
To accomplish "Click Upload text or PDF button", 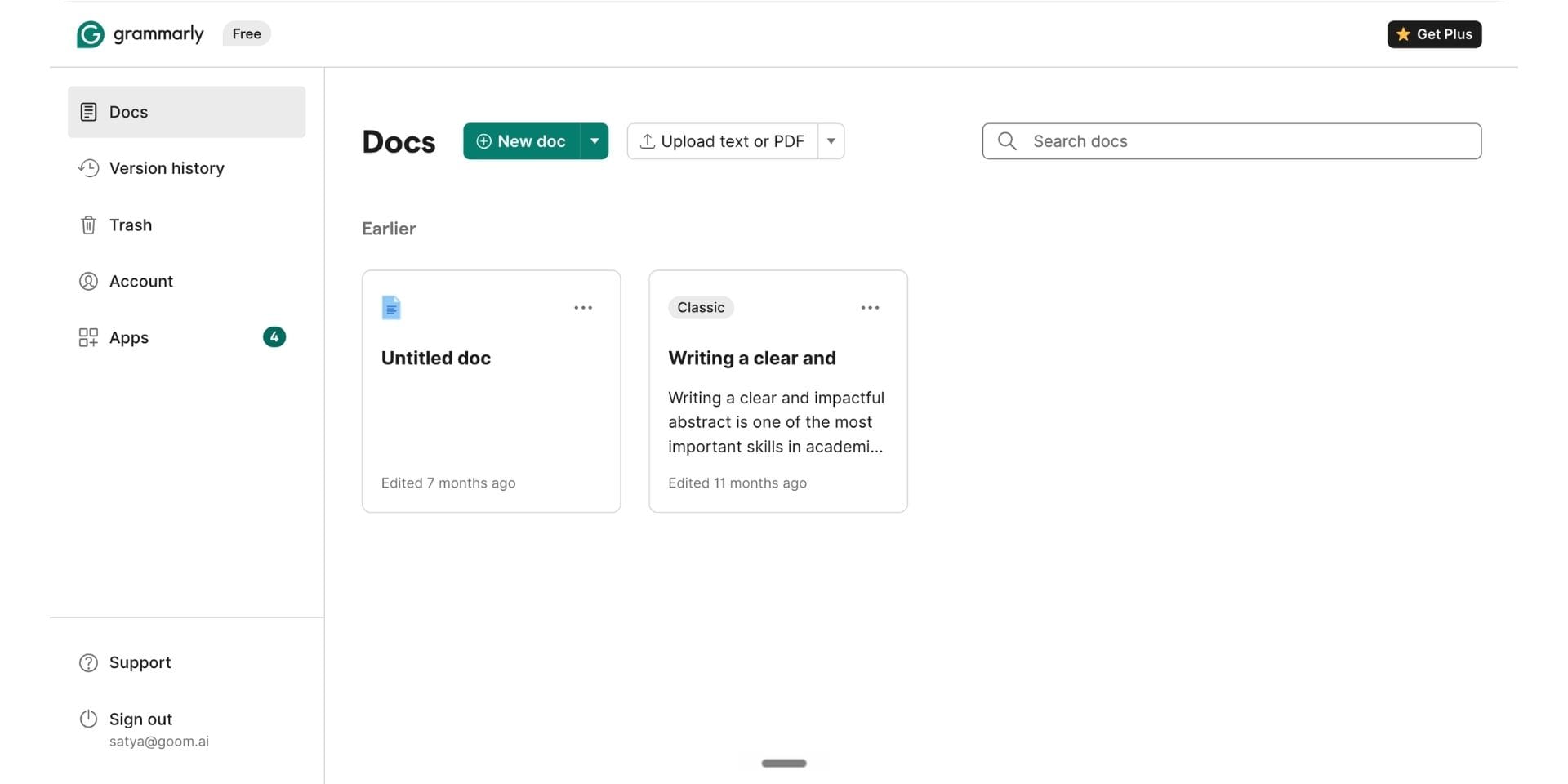I will point(723,141).
